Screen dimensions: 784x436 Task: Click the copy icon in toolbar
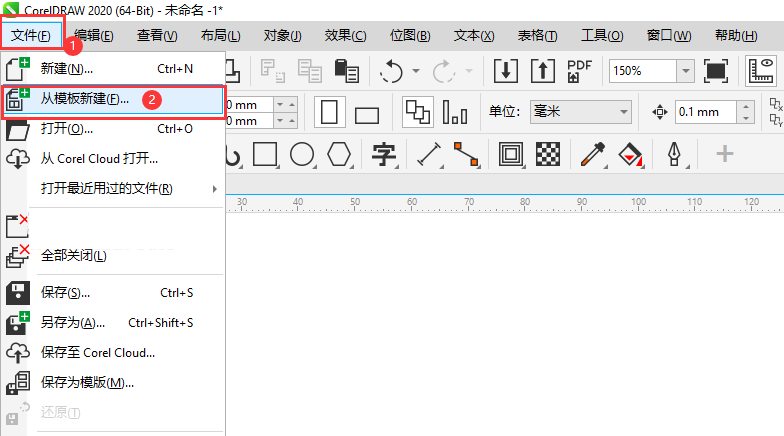point(310,70)
